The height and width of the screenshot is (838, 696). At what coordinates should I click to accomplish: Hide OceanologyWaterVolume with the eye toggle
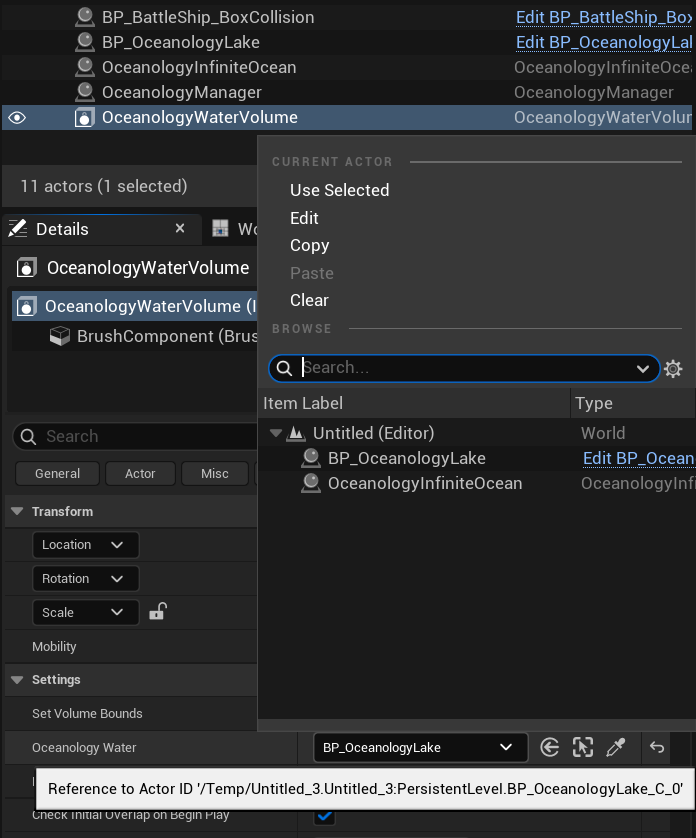(16, 118)
